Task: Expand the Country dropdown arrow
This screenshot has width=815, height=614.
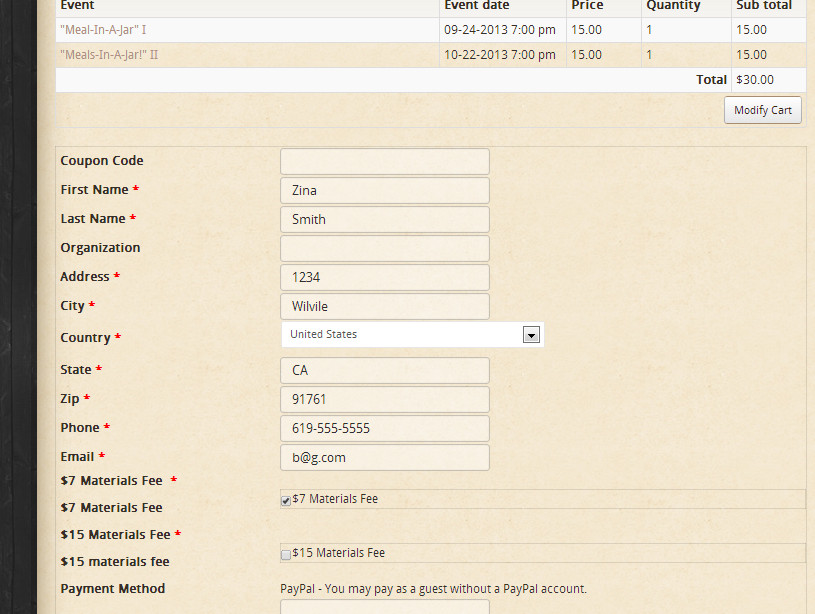Action: click(x=532, y=335)
